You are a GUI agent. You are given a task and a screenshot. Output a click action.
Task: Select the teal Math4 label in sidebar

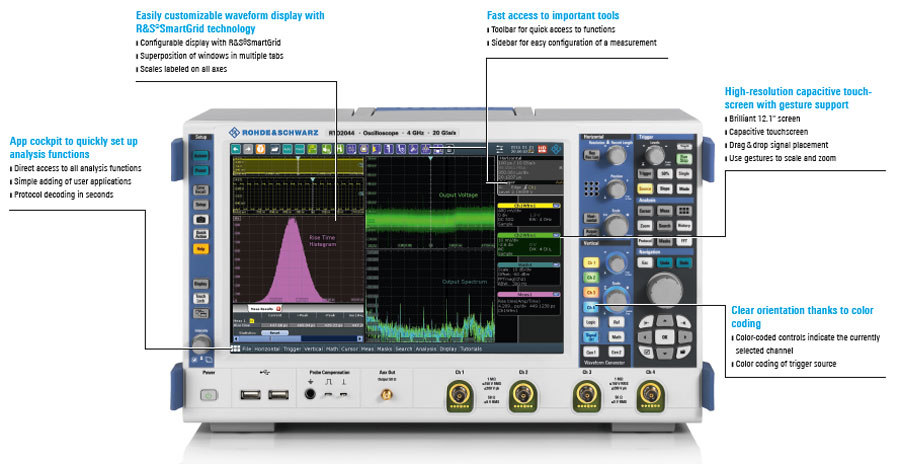pos(529,265)
